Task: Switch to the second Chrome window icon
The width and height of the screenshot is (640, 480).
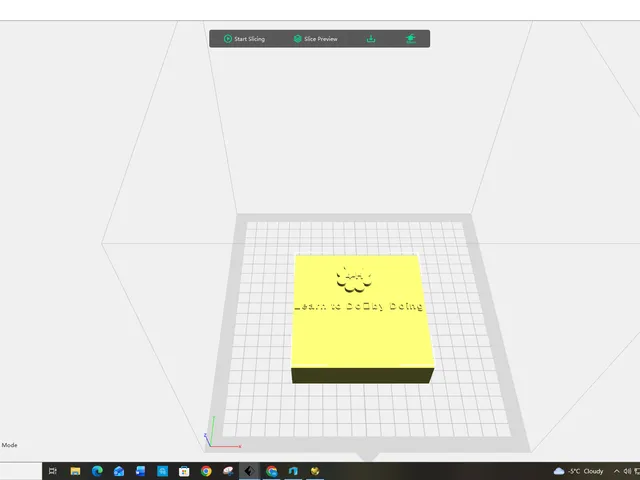Action: coord(271,471)
